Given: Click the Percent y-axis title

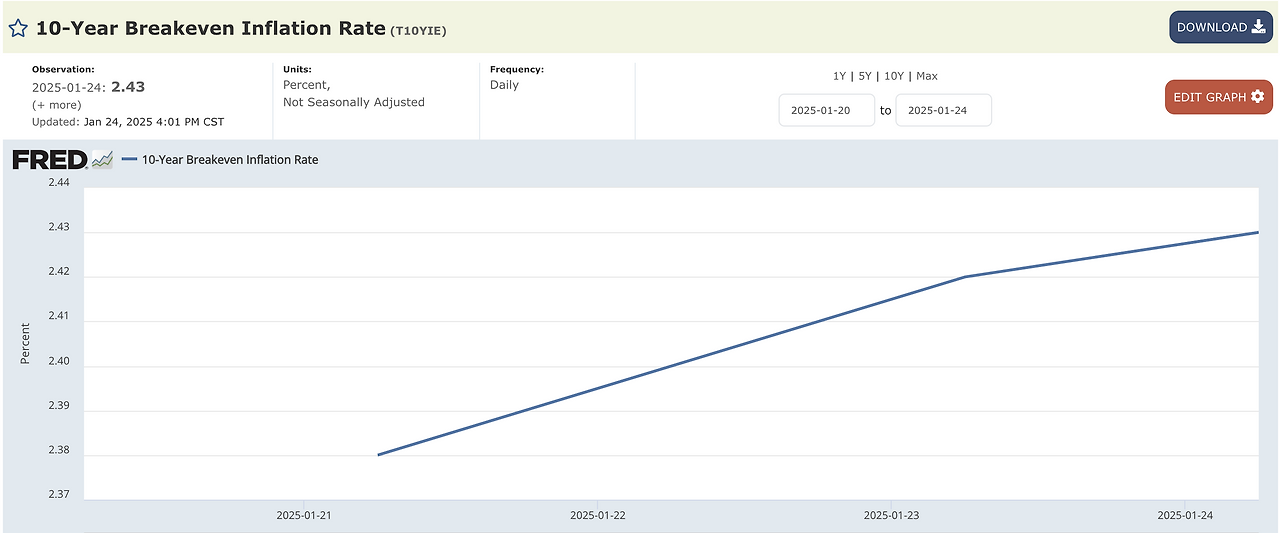Looking at the screenshot, I should point(25,343).
